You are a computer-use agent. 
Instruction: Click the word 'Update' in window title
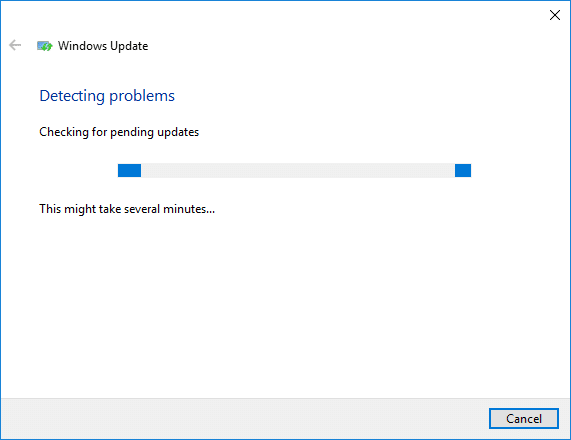[129, 46]
